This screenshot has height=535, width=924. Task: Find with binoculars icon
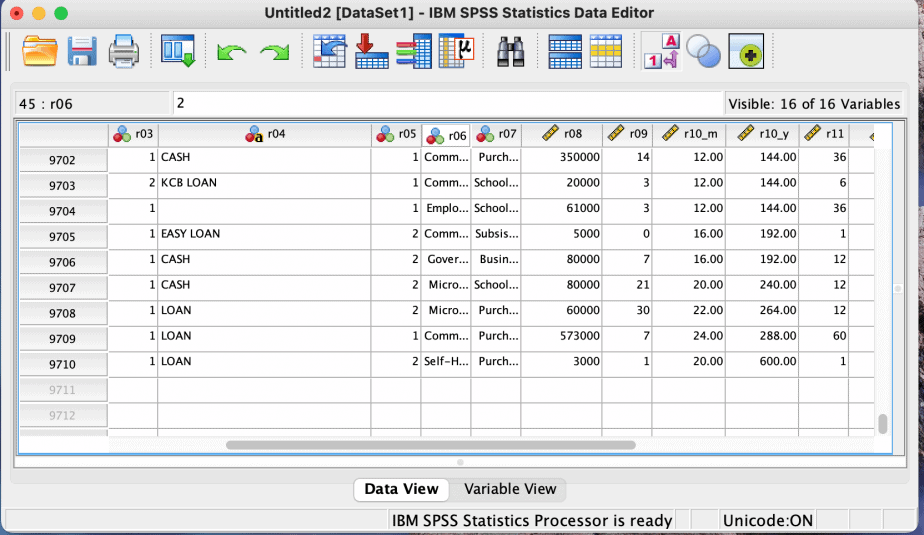click(510, 52)
